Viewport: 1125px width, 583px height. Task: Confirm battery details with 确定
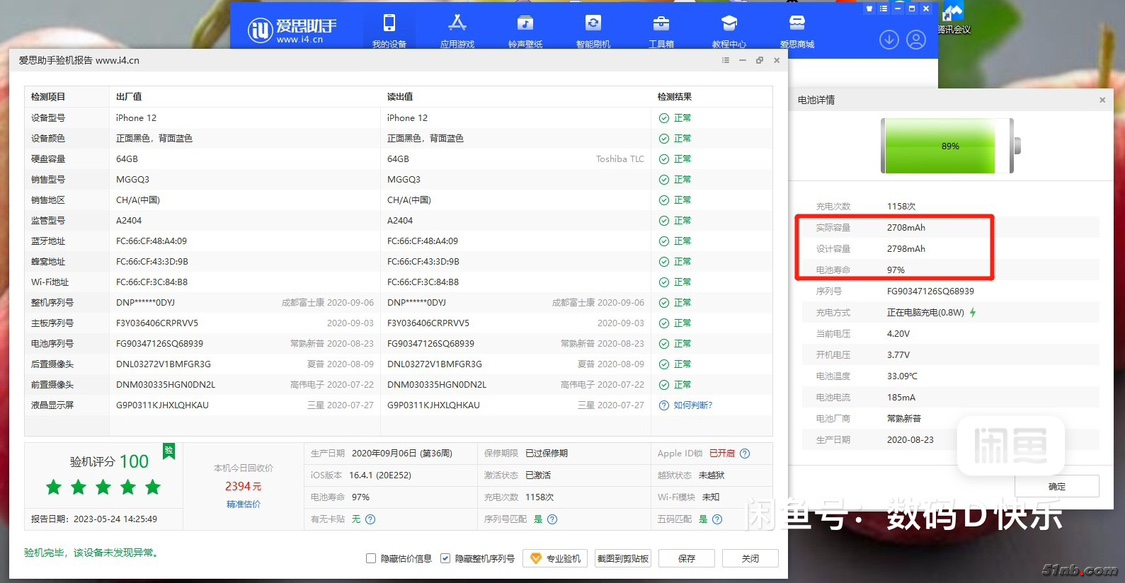pyautogui.click(x=1056, y=486)
